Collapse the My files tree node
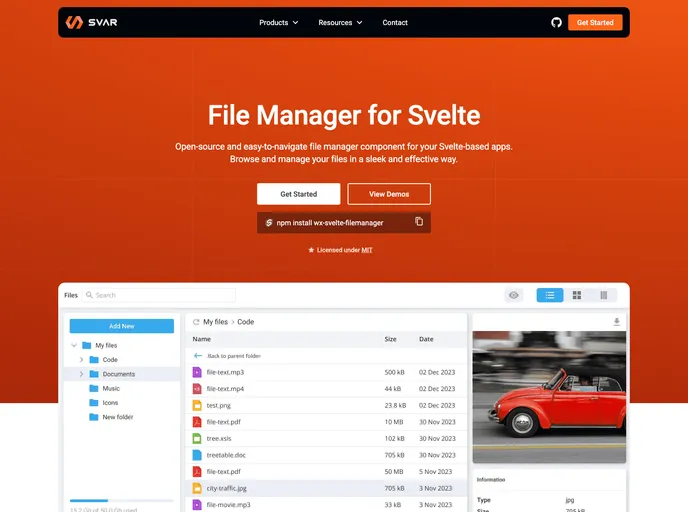The image size is (688, 512). pyautogui.click(x=74, y=345)
